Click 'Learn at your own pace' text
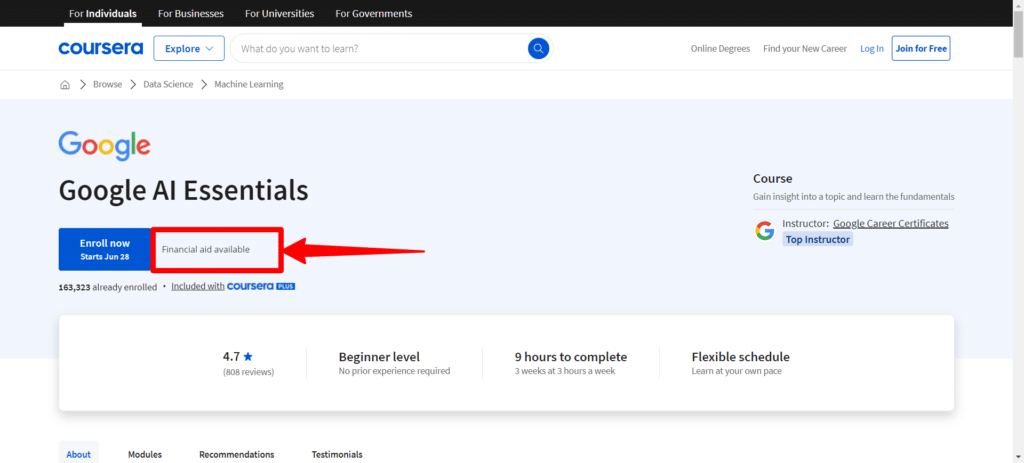Image resolution: width=1024 pixels, height=463 pixels. point(737,371)
